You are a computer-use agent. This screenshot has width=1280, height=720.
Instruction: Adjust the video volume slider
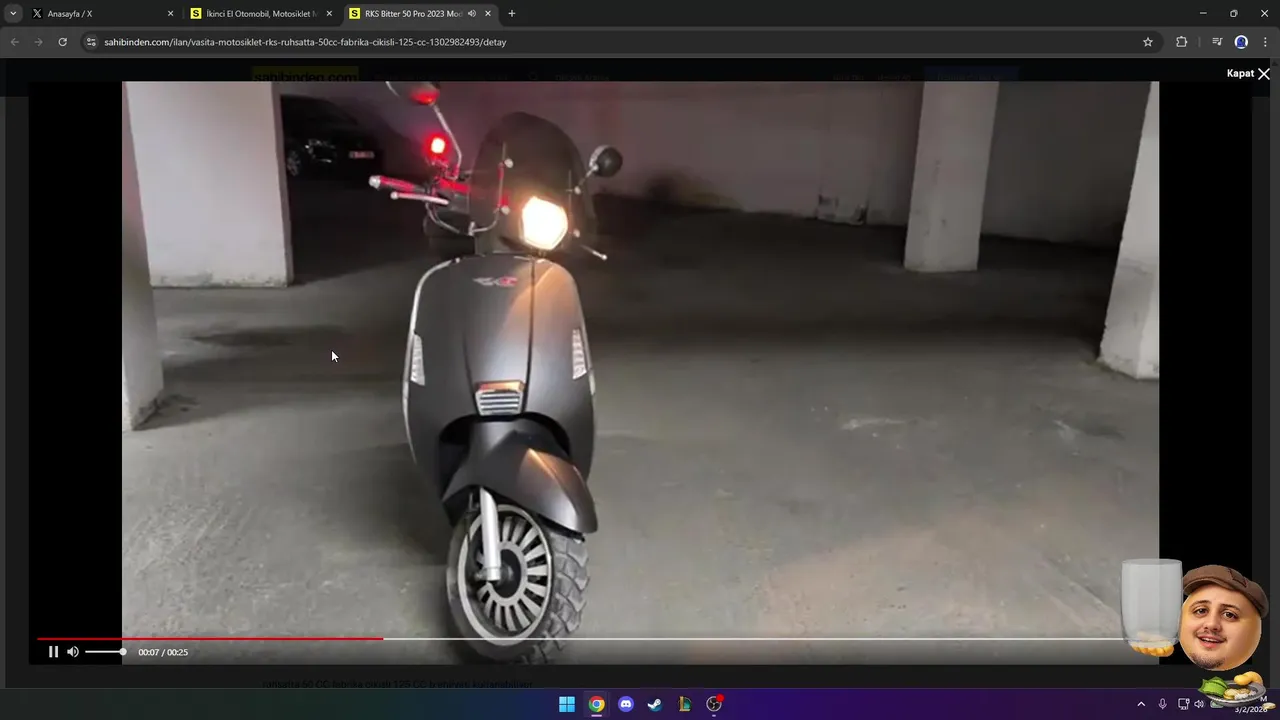(x=105, y=652)
